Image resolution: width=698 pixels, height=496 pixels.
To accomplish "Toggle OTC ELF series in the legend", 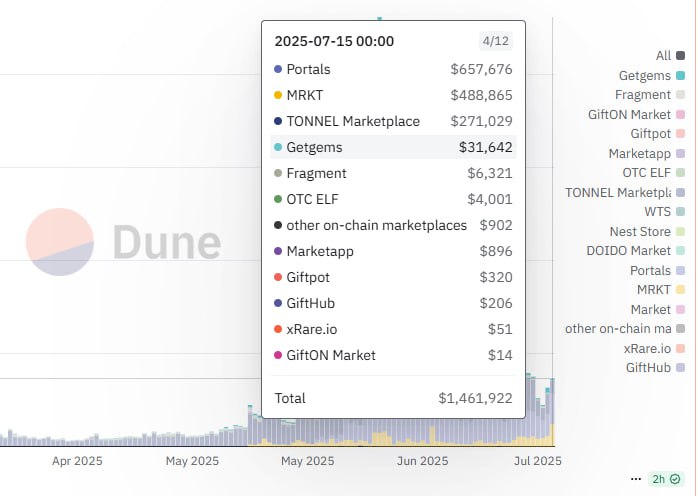I will coord(653,173).
